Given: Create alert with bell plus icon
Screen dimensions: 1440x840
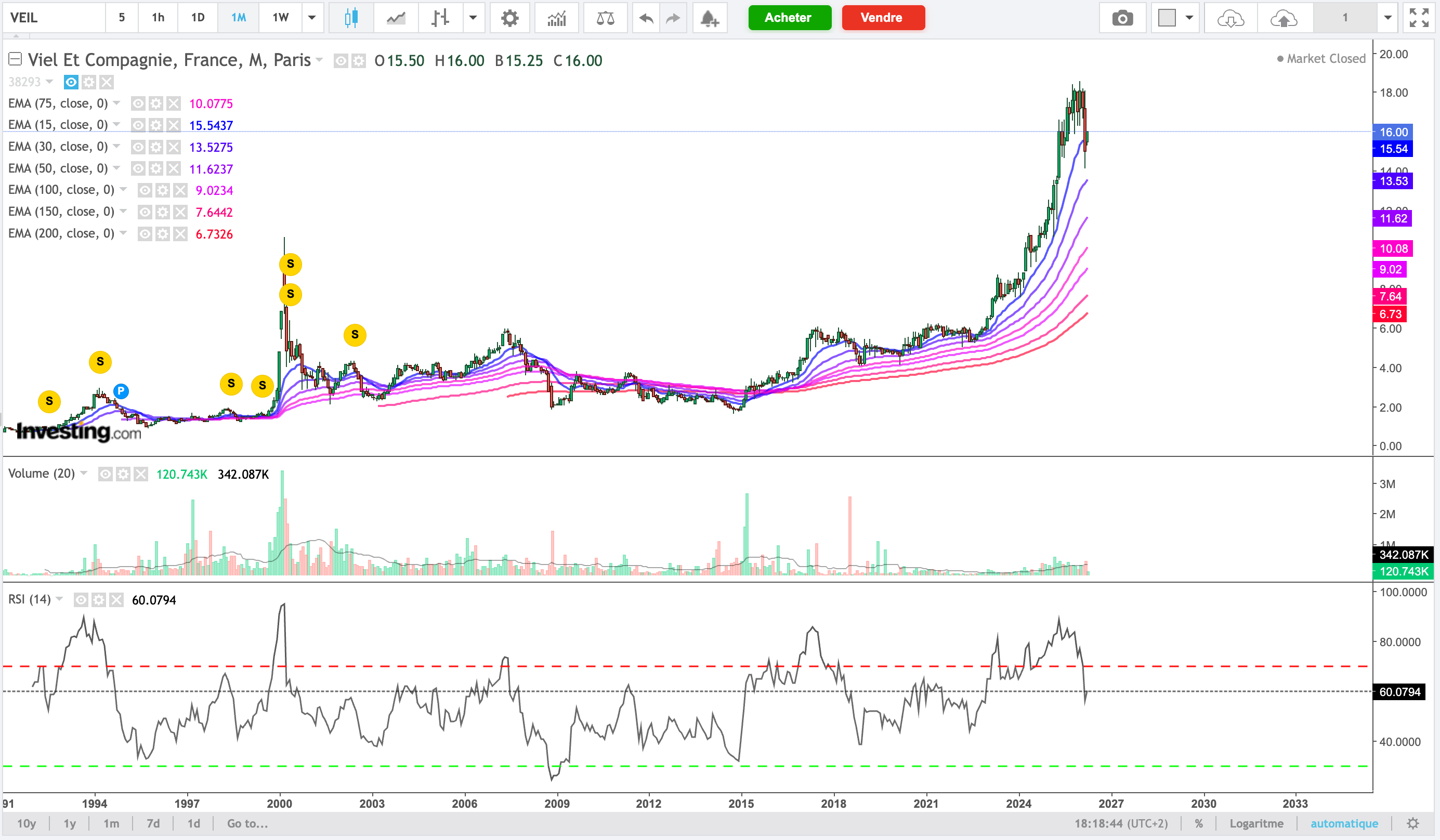Looking at the screenshot, I should pyautogui.click(x=709, y=18).
